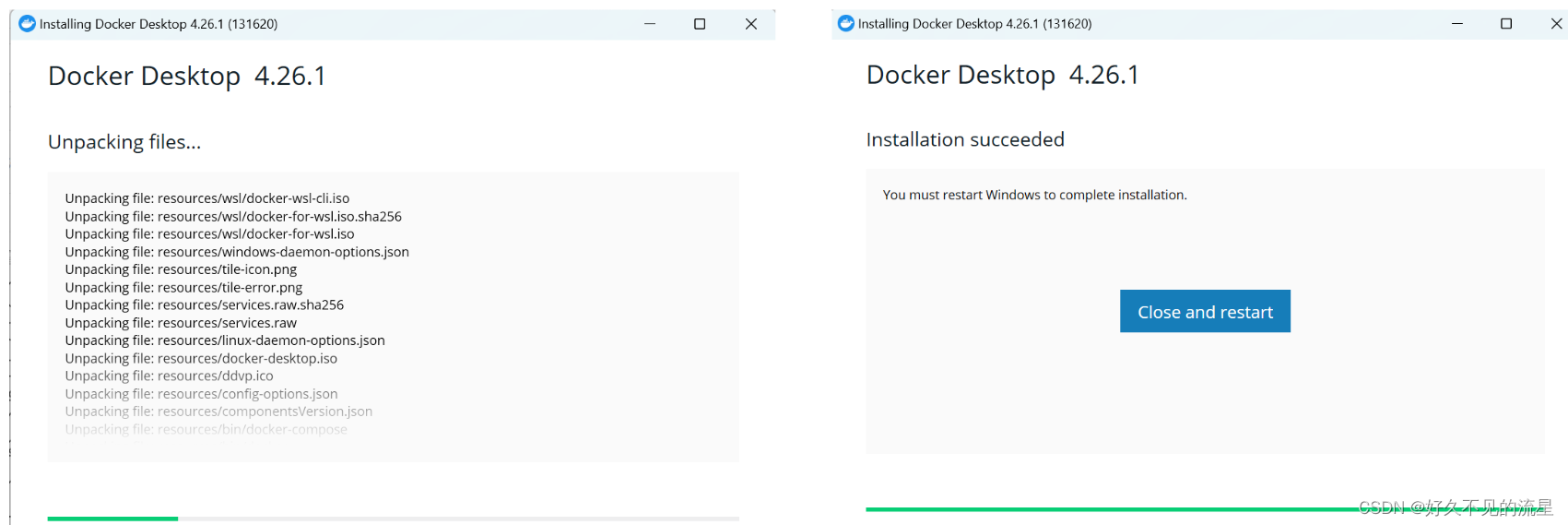Select the tile-error.png log line
The width and height of the screenshot is (1568, 525).
tap(183, 287)
